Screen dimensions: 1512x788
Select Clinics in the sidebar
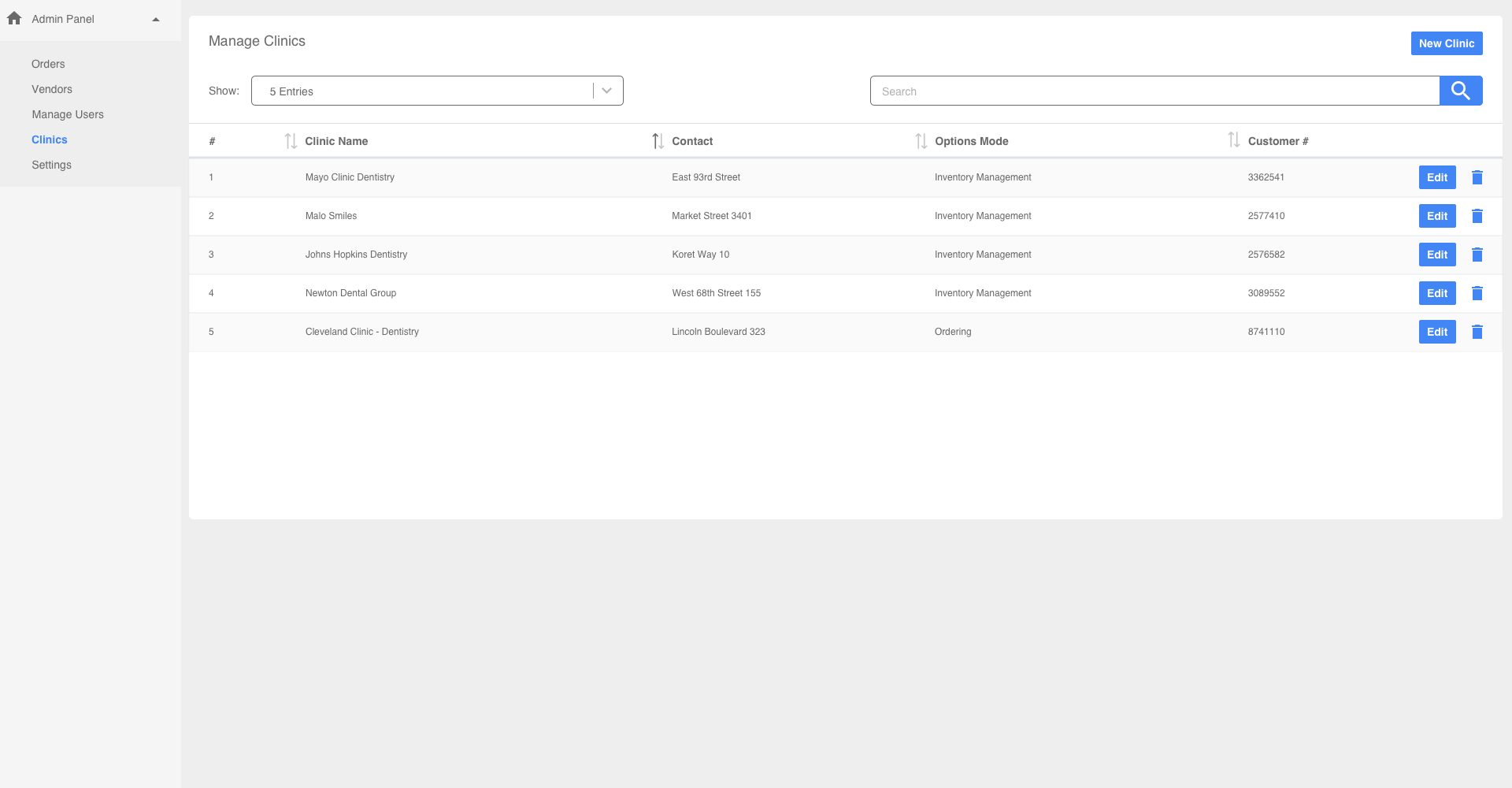pos(50,139)
